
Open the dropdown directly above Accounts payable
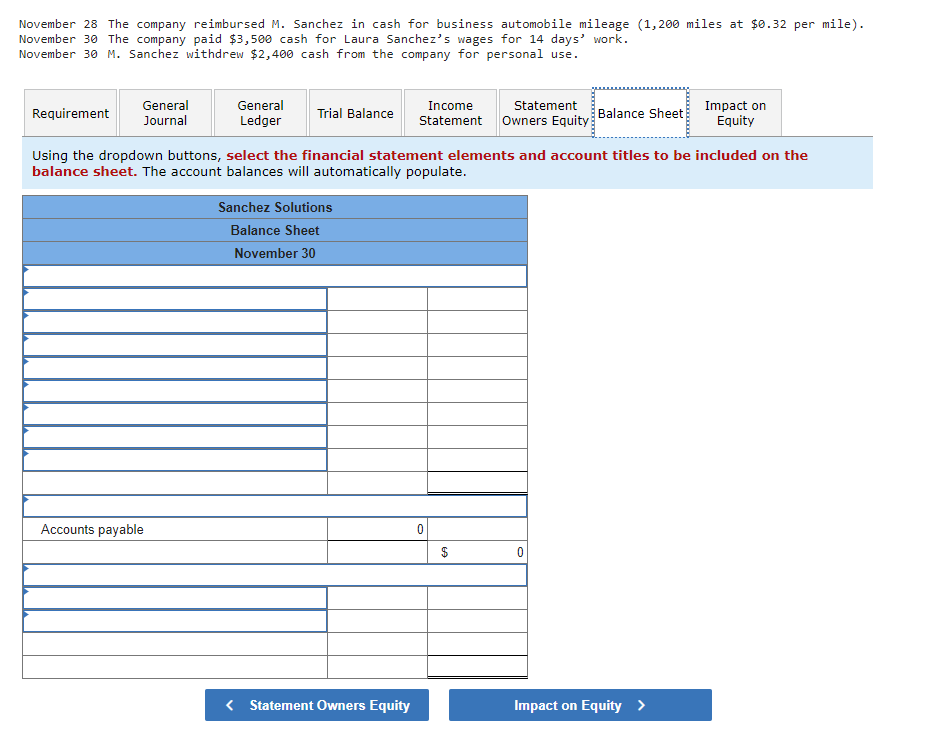[x=275, y=505]
